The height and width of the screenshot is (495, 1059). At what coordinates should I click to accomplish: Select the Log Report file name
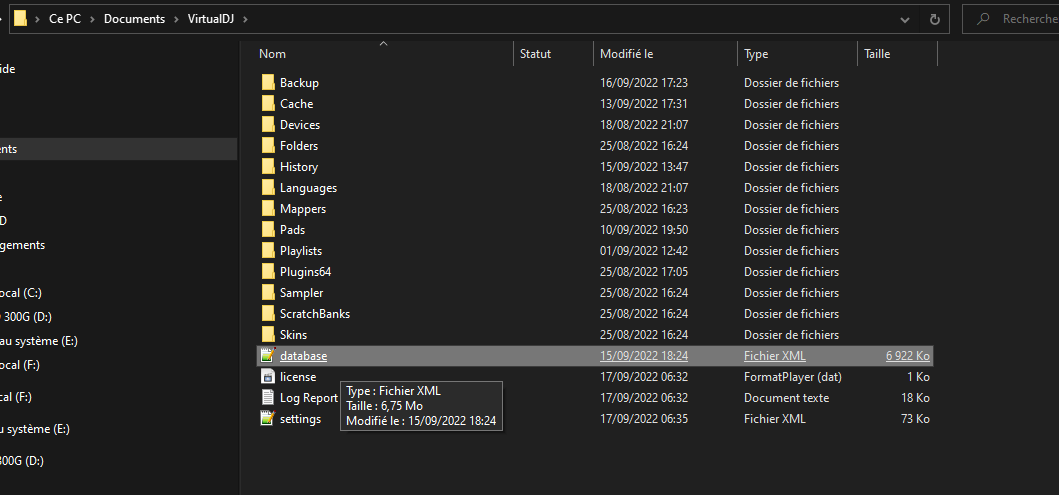tap(309, 398)
